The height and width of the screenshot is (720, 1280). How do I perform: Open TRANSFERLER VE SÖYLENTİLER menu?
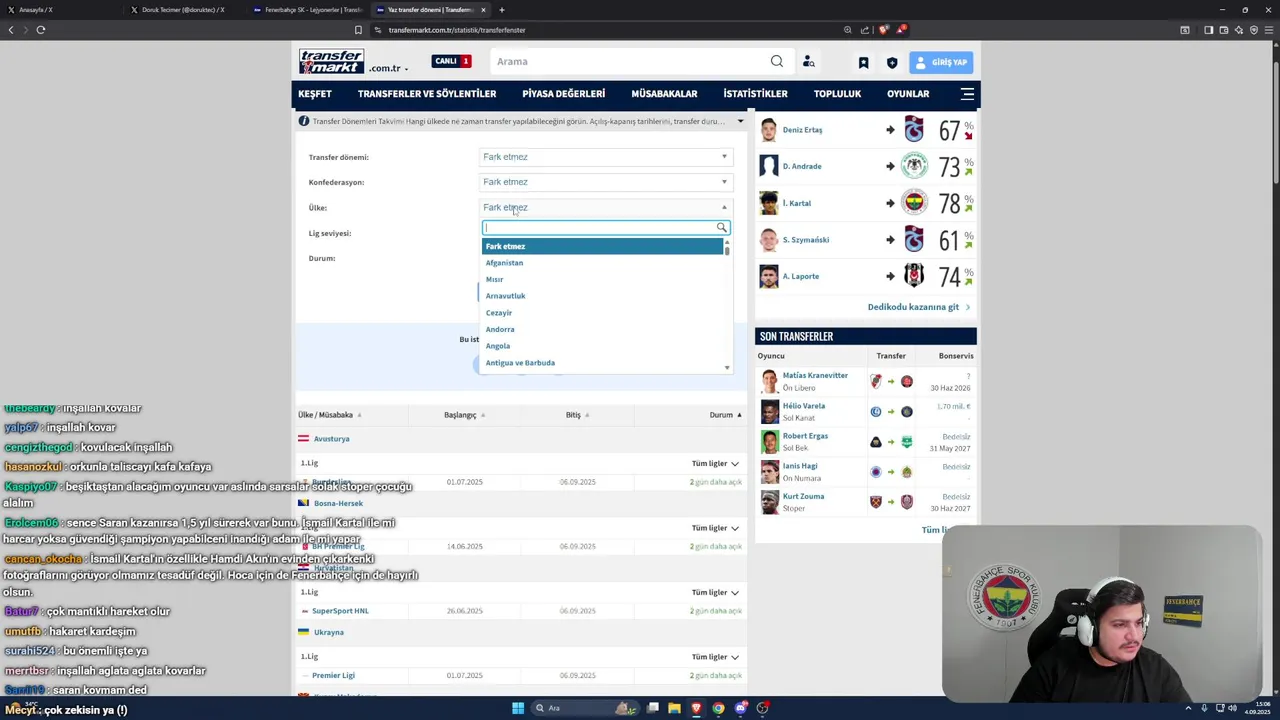tap(427, 94)
